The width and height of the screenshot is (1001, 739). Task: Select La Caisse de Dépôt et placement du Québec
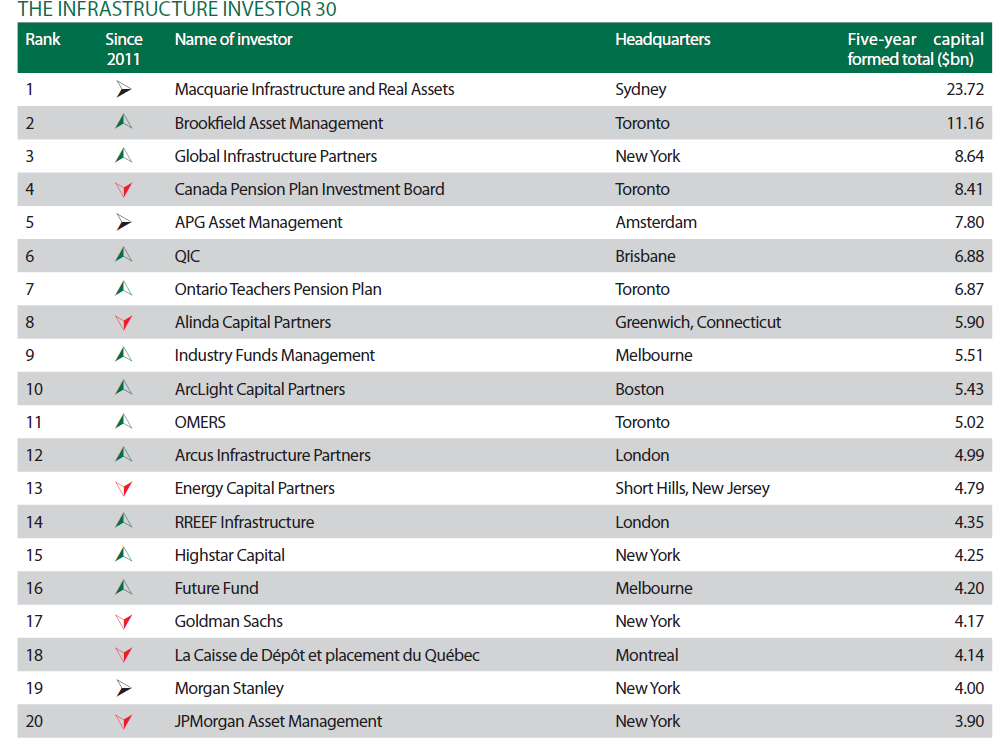327,655
